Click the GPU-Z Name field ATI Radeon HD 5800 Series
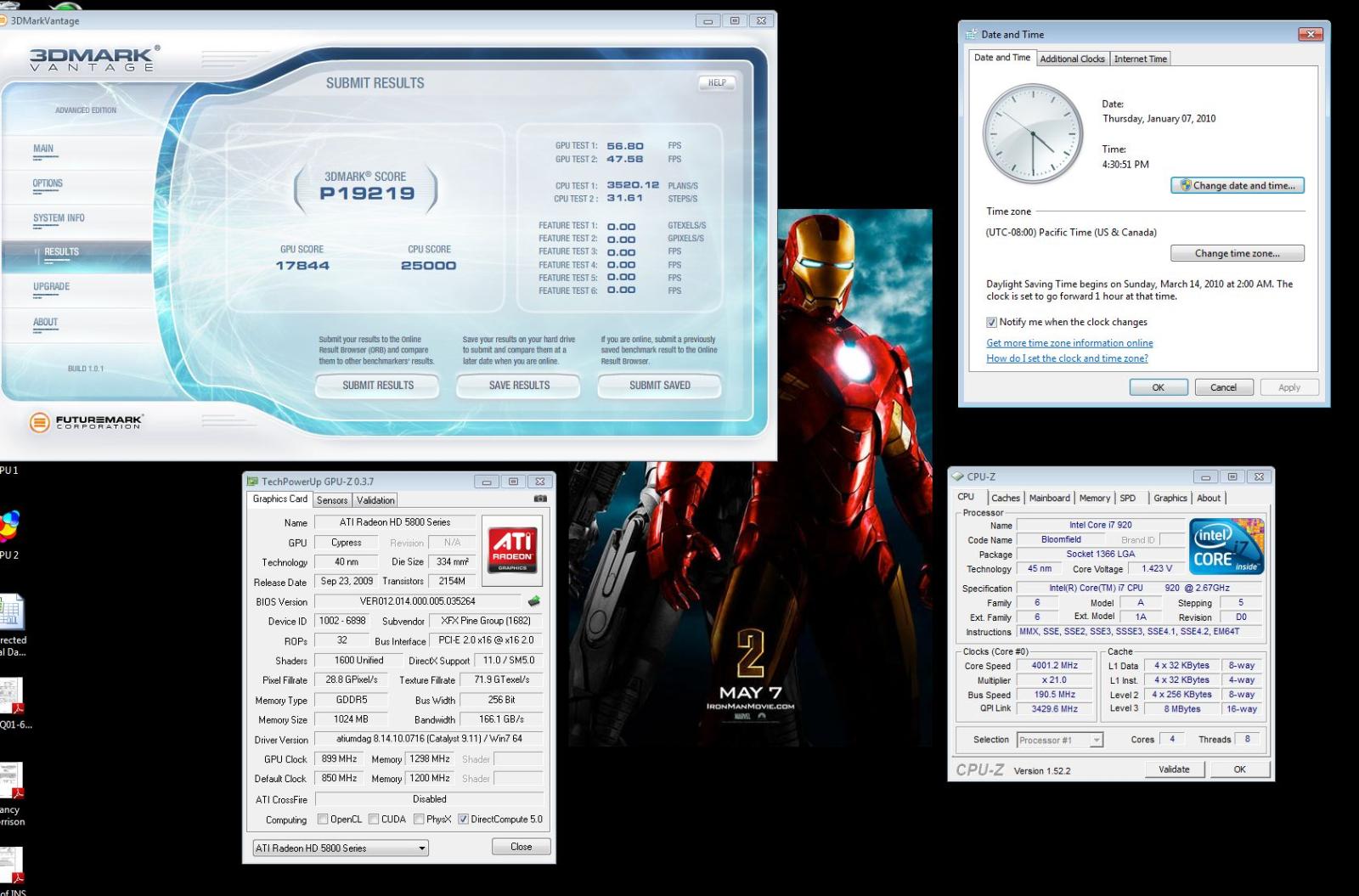Viewport: 1359px width, 896px height. pyautogui.click(x=395, y=522)
